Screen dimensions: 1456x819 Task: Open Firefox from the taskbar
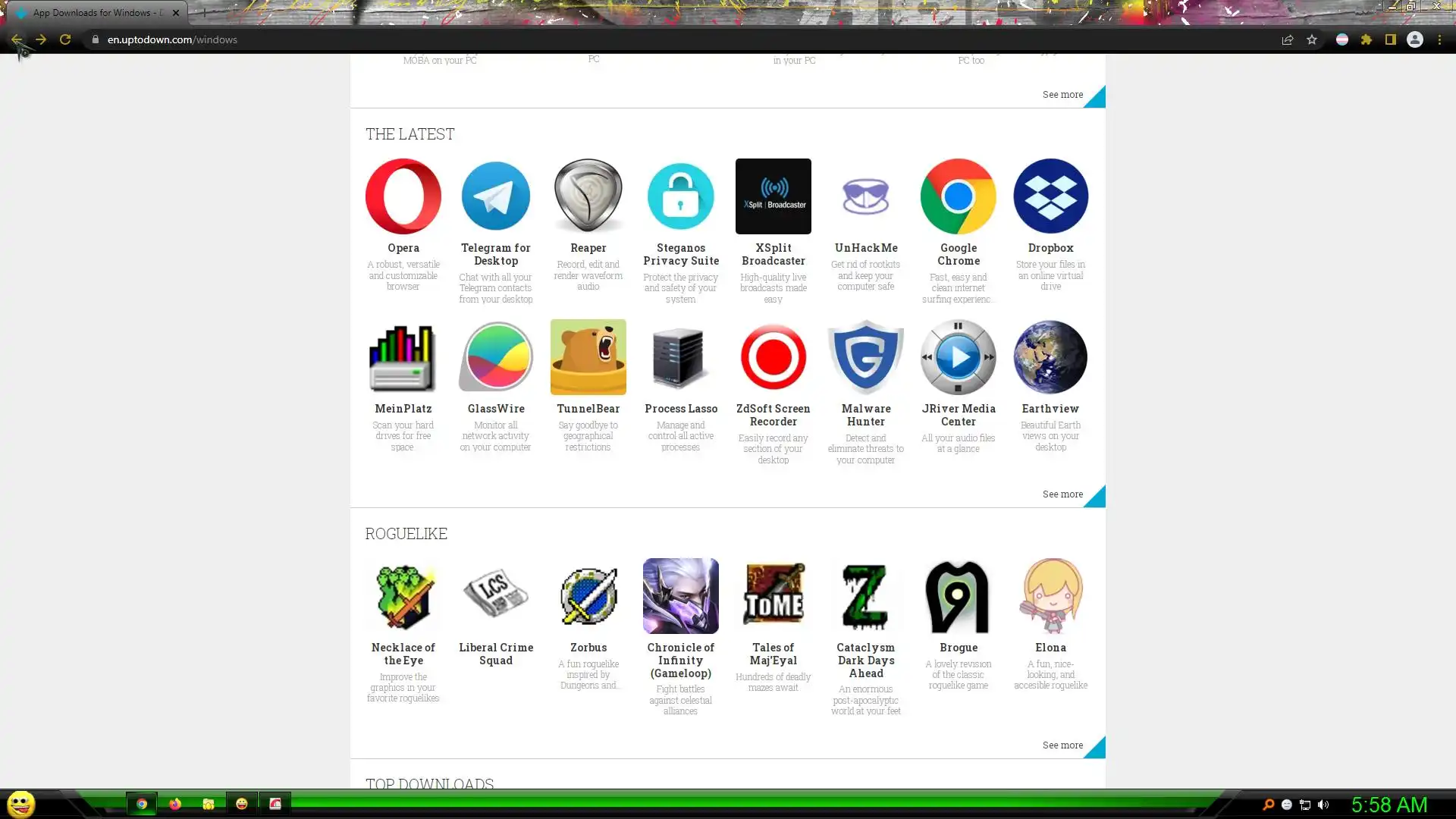(175, 804)
